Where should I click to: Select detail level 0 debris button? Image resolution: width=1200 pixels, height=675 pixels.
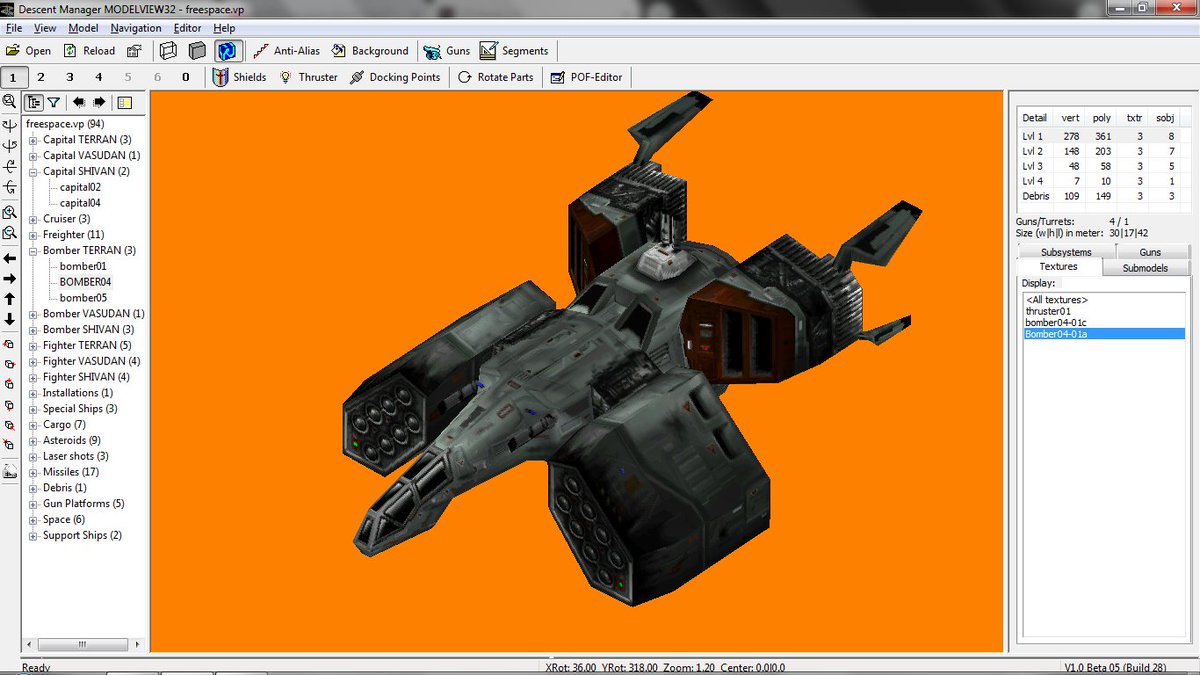(186, 77)
